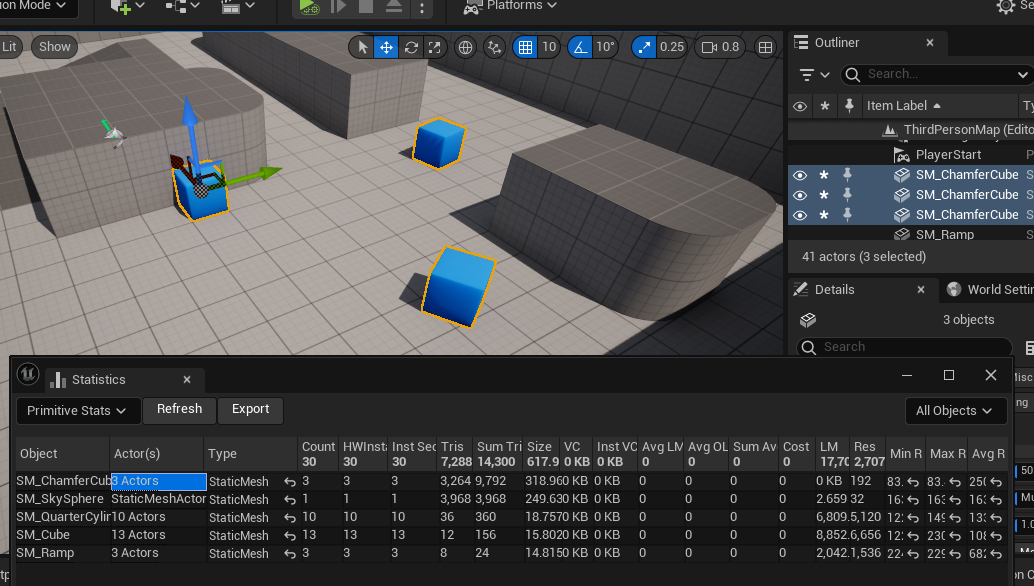Open the scale snap 0.25 dropdown

672,47
